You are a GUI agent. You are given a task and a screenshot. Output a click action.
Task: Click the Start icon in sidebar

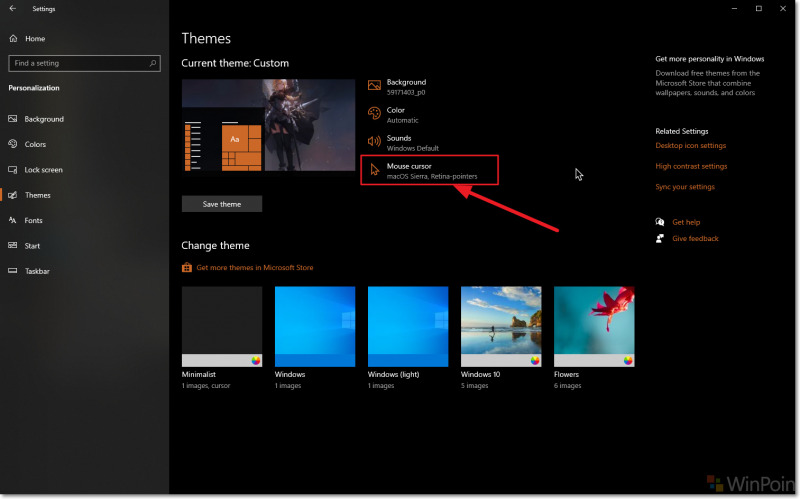coord(13,245)
